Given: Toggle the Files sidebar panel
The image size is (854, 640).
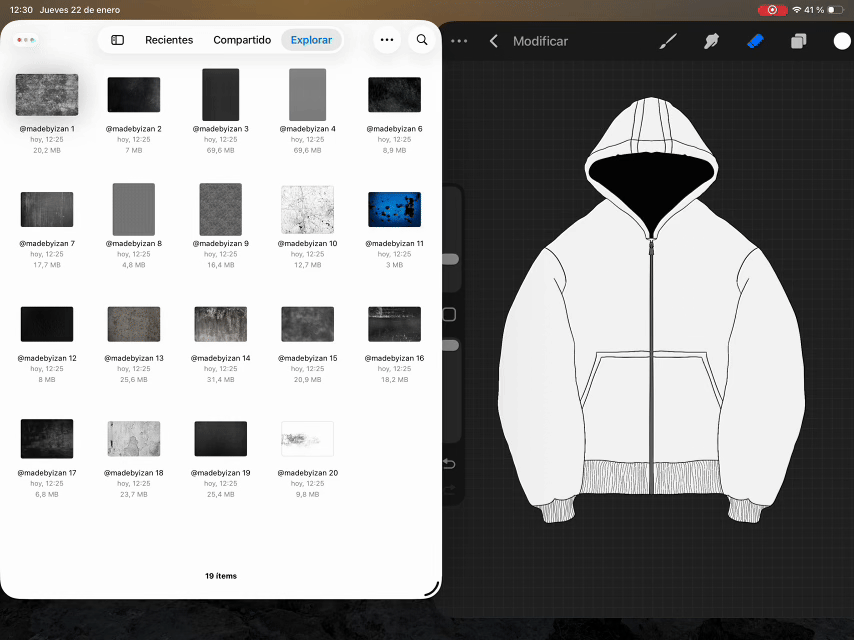Looking at the screenshot, I should (x=117, y=40).
